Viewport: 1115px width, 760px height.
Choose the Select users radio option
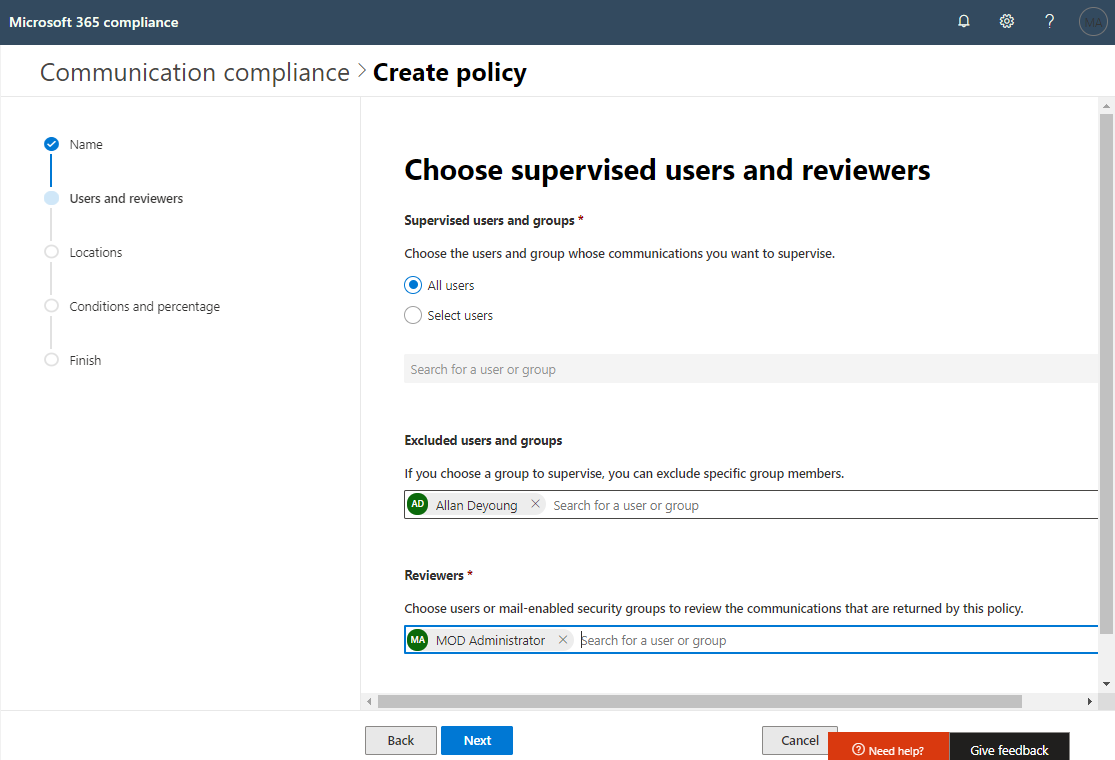coord(413,315)
